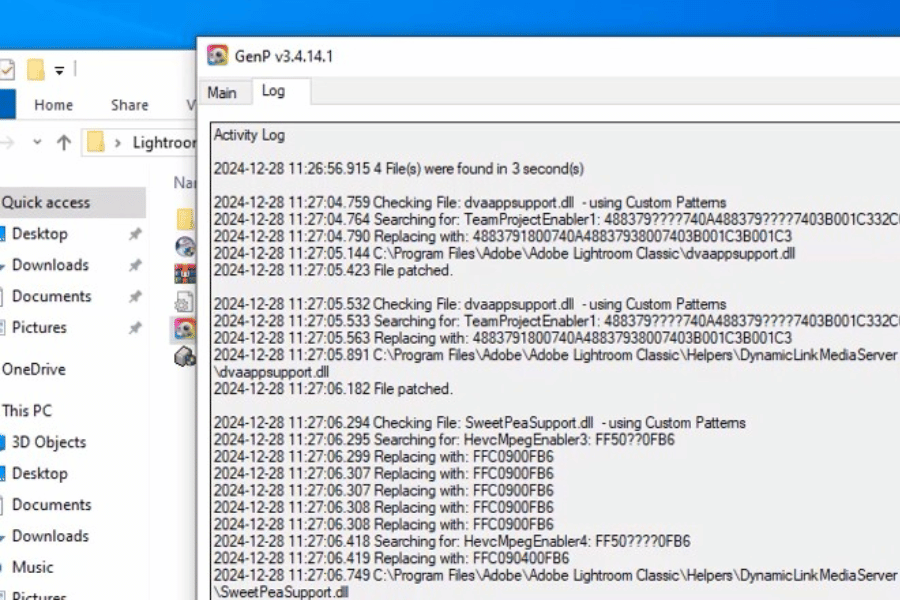Select Quick access in the navigation pane

[x=46, y=202]
